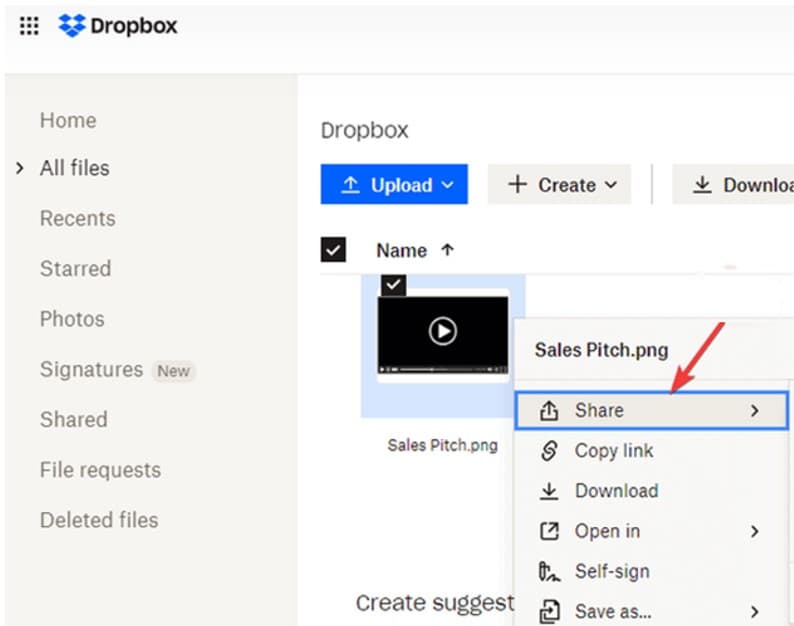Click the Save as file icon
794x626 pixels.
pyautogui.click(x=548, y=611)
